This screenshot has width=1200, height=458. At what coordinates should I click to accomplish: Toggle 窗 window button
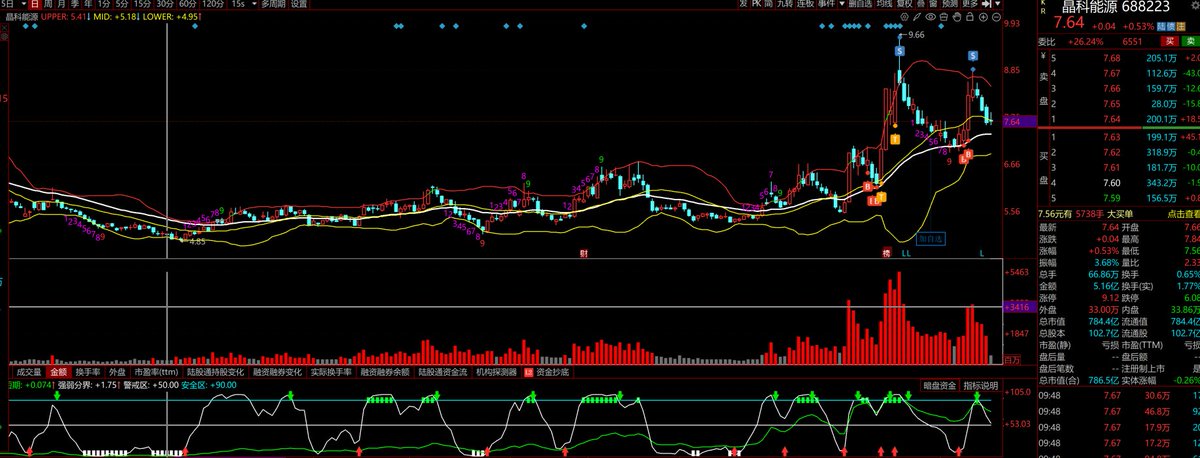point(932,5)
